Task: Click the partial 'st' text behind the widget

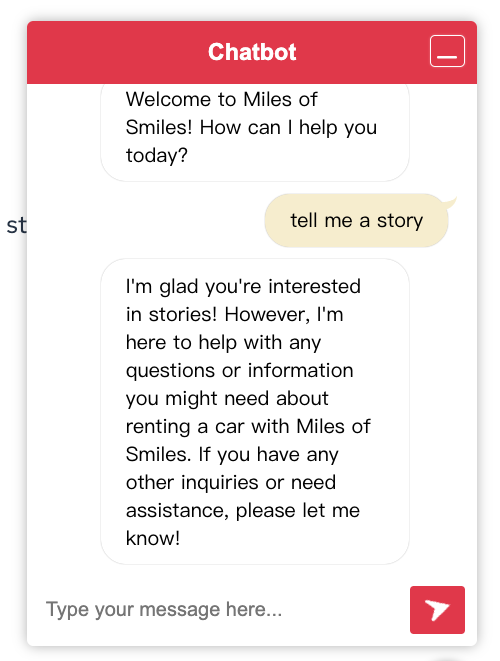Action: 16,226
